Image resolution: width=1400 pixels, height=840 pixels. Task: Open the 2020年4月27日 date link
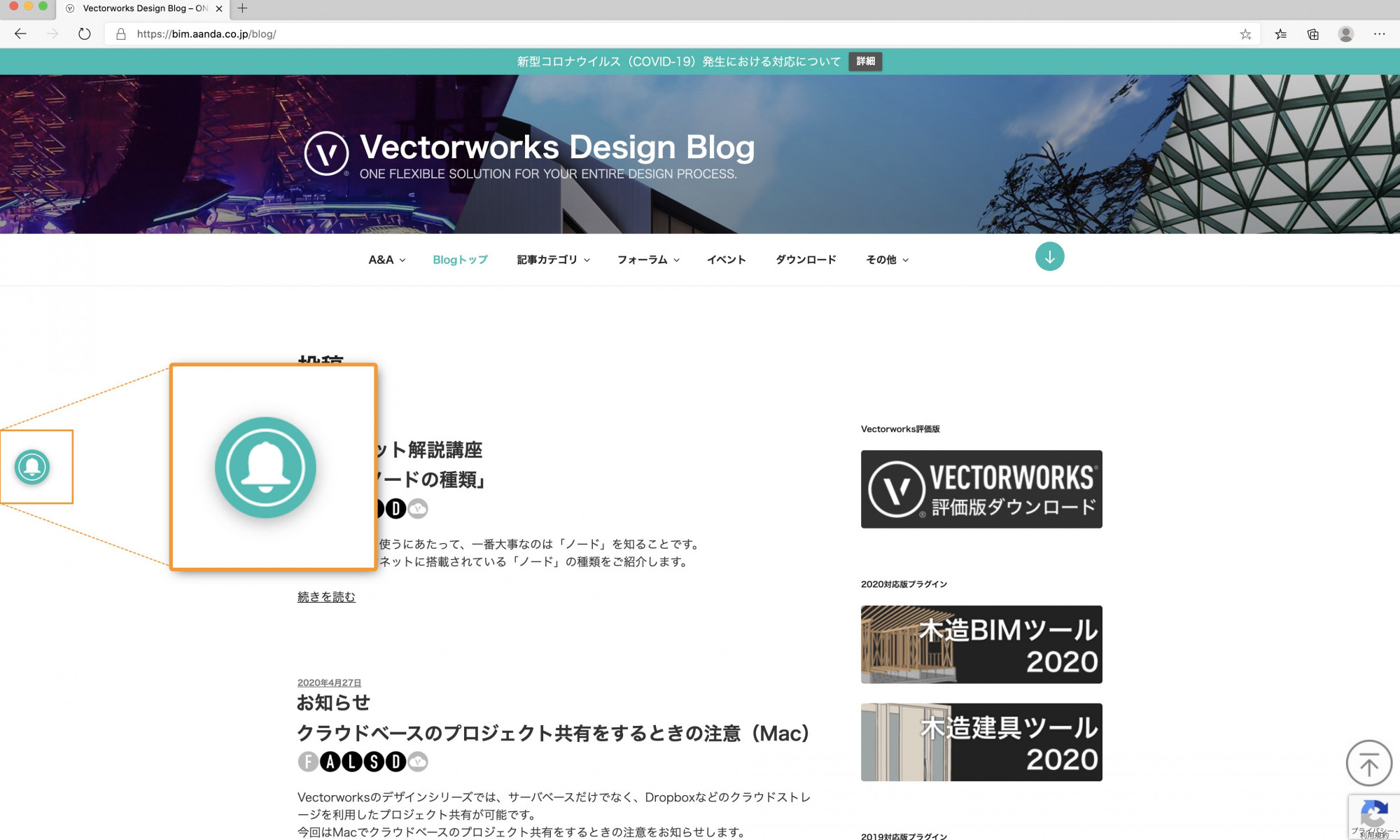tap(329, 682)
